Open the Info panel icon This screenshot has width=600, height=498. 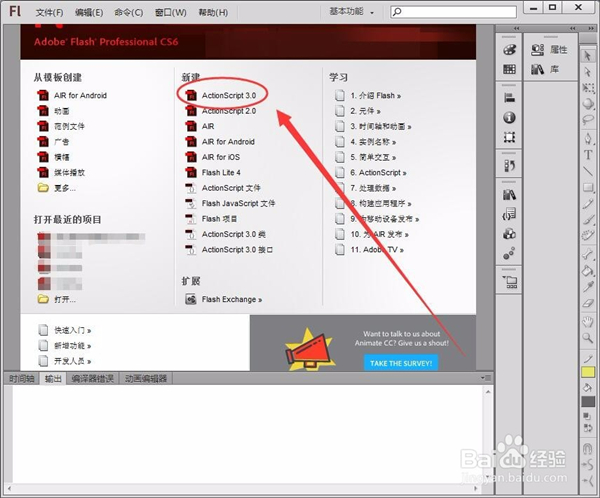[x=509, y=118]
